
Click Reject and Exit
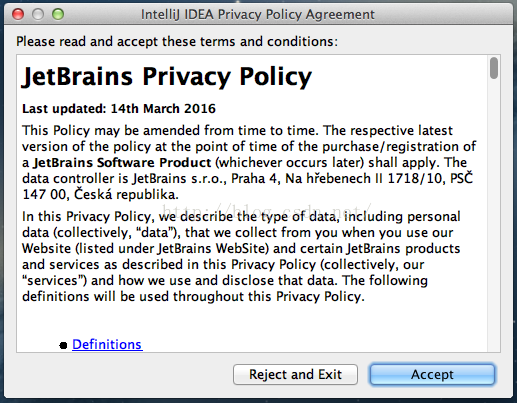point(295,374)
